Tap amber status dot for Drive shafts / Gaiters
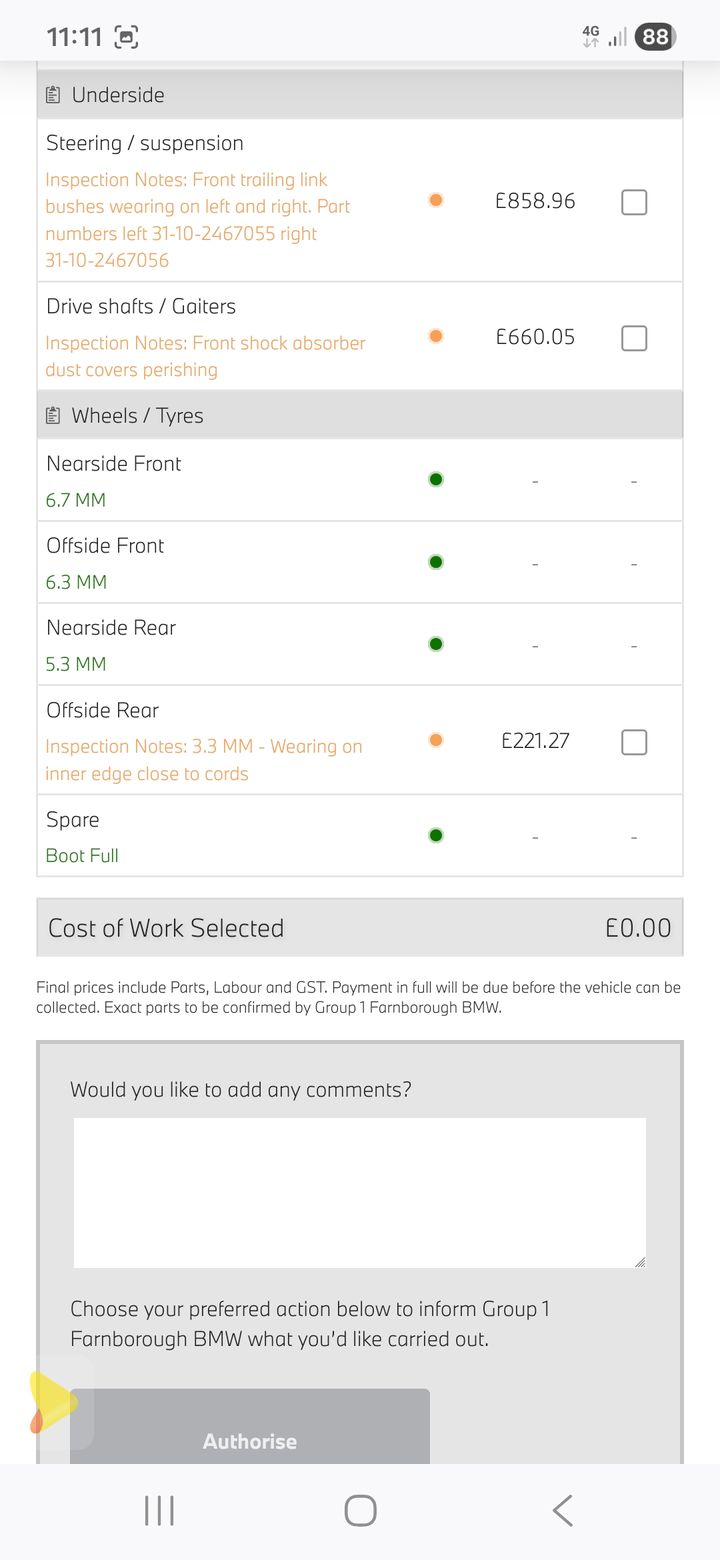The height and width of the screenshot is (1560, 720). [x=435, y=336]
